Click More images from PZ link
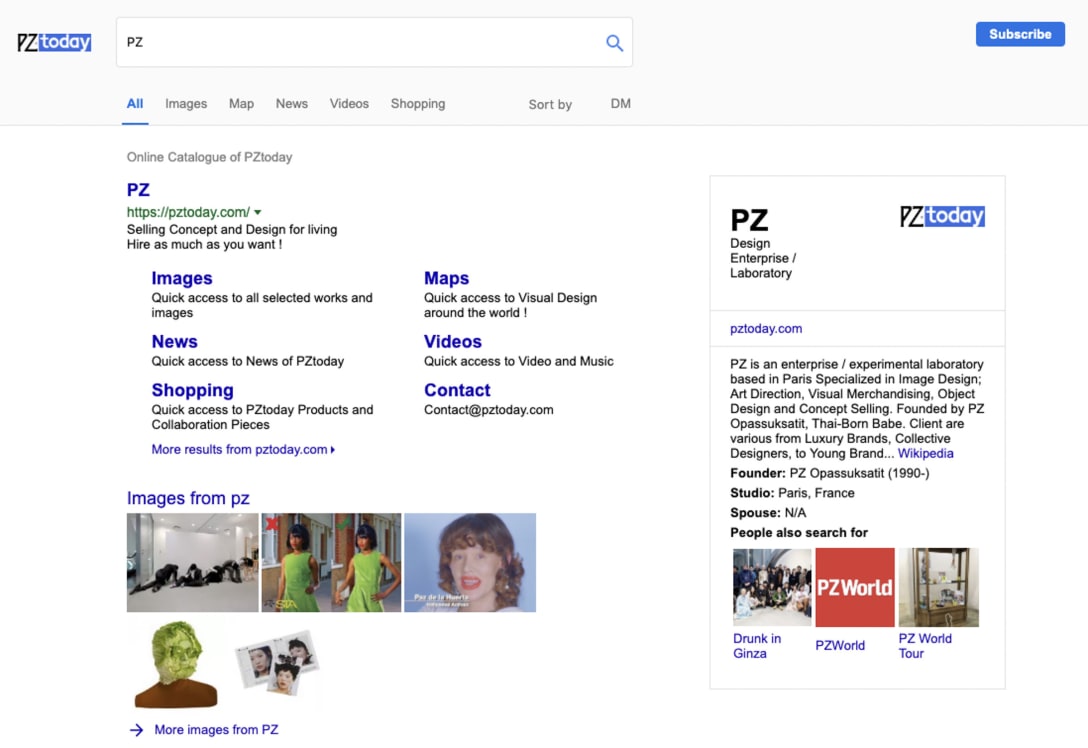This screenshot has width=1088, height=748. point(216,730)
